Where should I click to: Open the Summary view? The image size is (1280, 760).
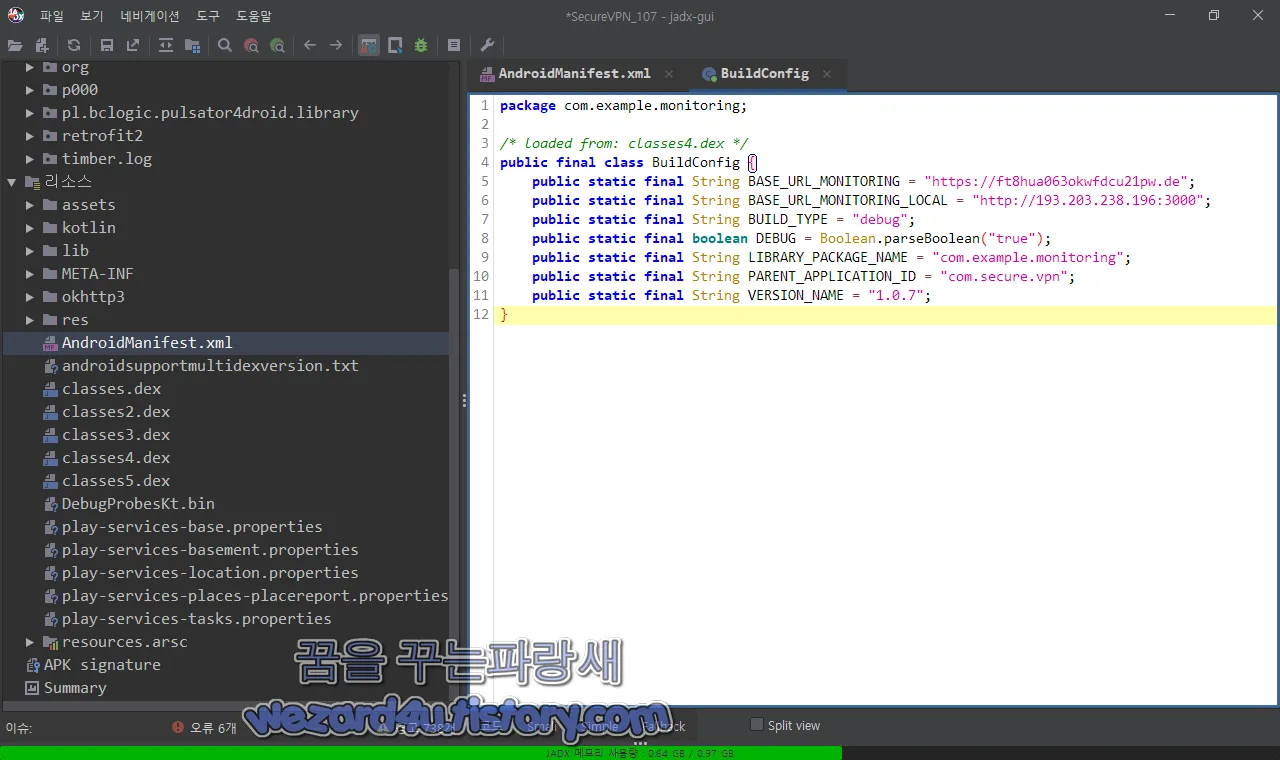point(73,687)
